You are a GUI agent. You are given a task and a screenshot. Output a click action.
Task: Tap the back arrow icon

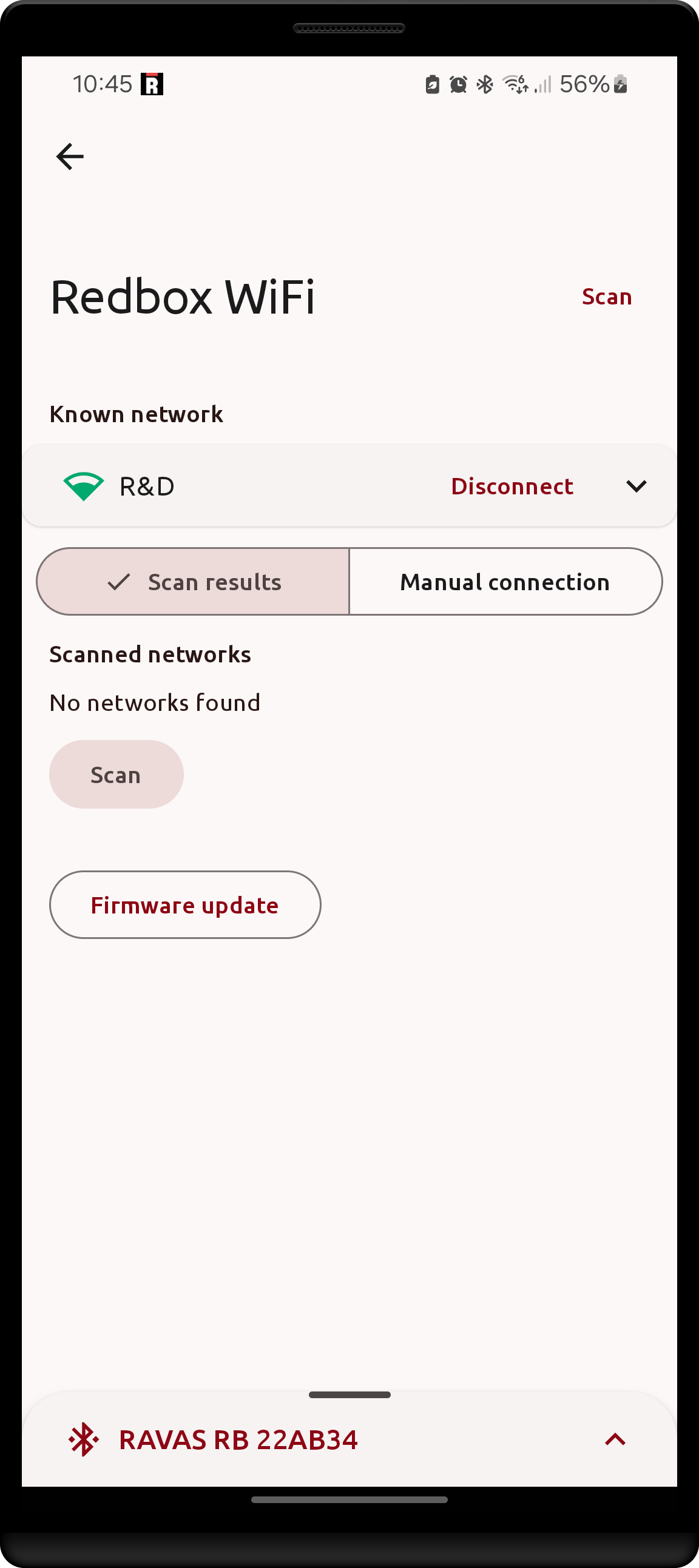click(x=69, y=156)
